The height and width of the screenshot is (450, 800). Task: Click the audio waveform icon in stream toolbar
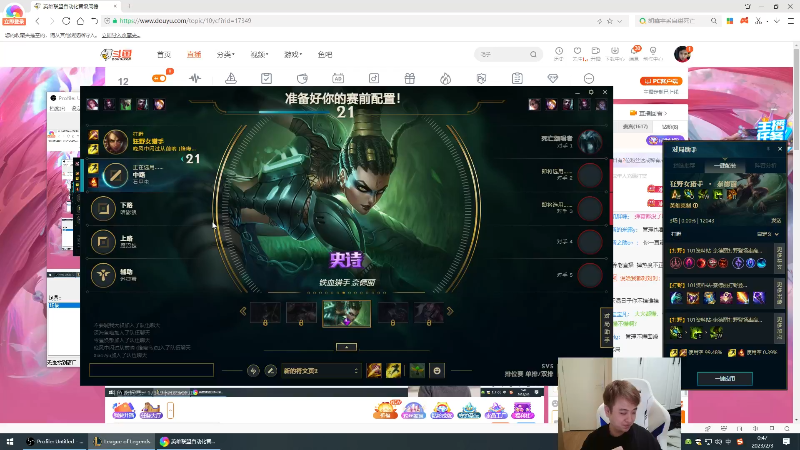click(195, 78)
